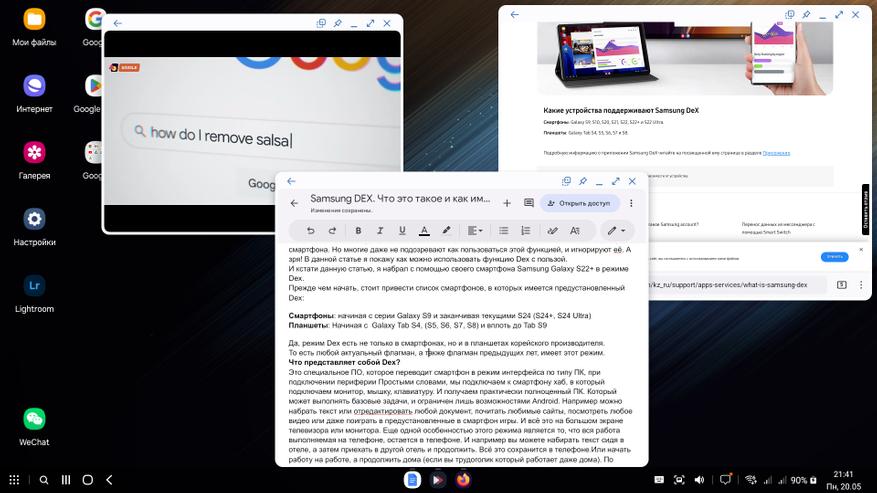Open the text color picker in Docs
The height and width of the screenshot is (493, 877).
tap(424, 231)
